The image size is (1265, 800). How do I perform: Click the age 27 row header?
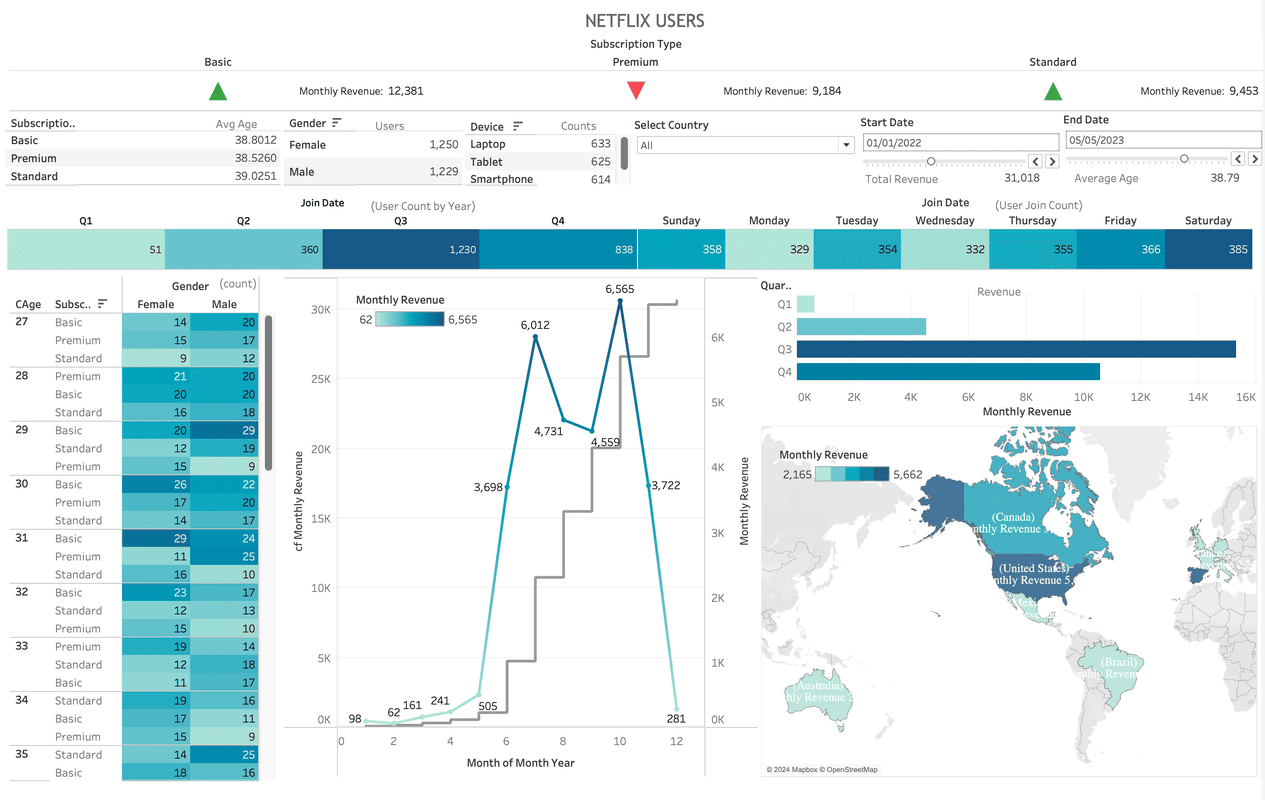[21, 322]
